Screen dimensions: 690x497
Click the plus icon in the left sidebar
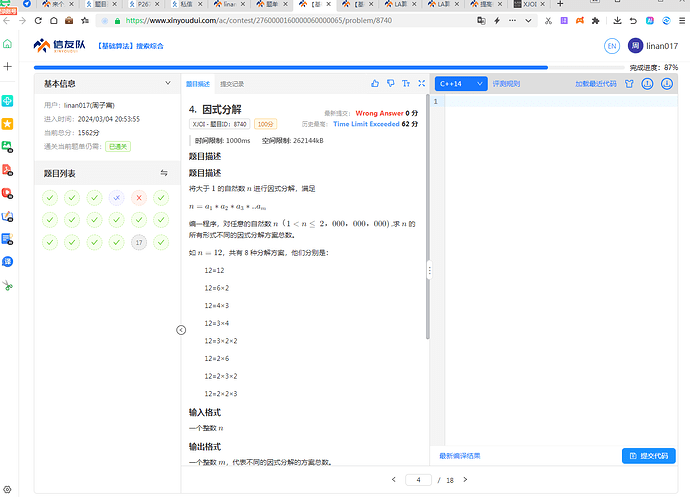[7, 66]
